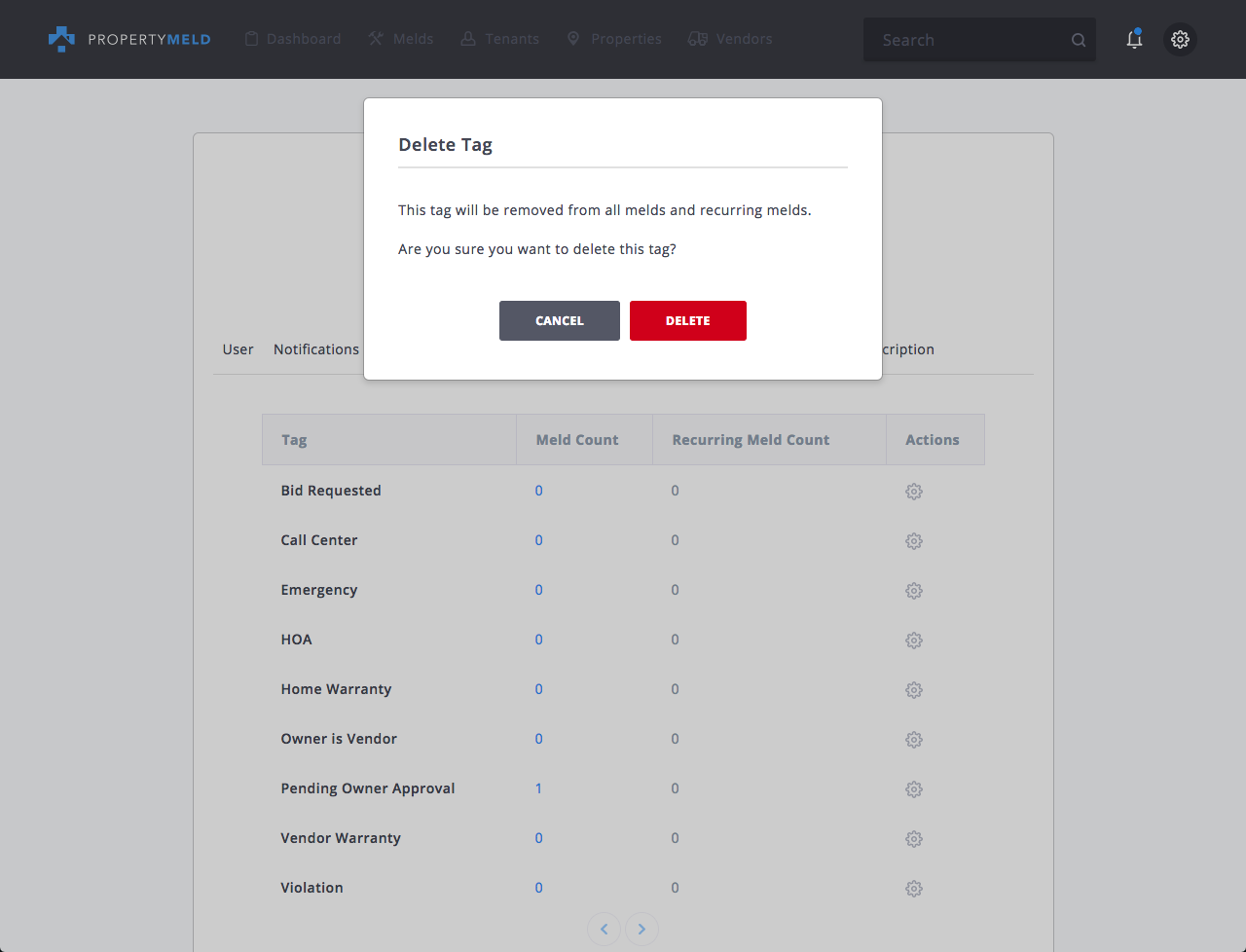Screen dimensions: 1246x952
Task: Open the Melds menu
Action: point(400,39)
